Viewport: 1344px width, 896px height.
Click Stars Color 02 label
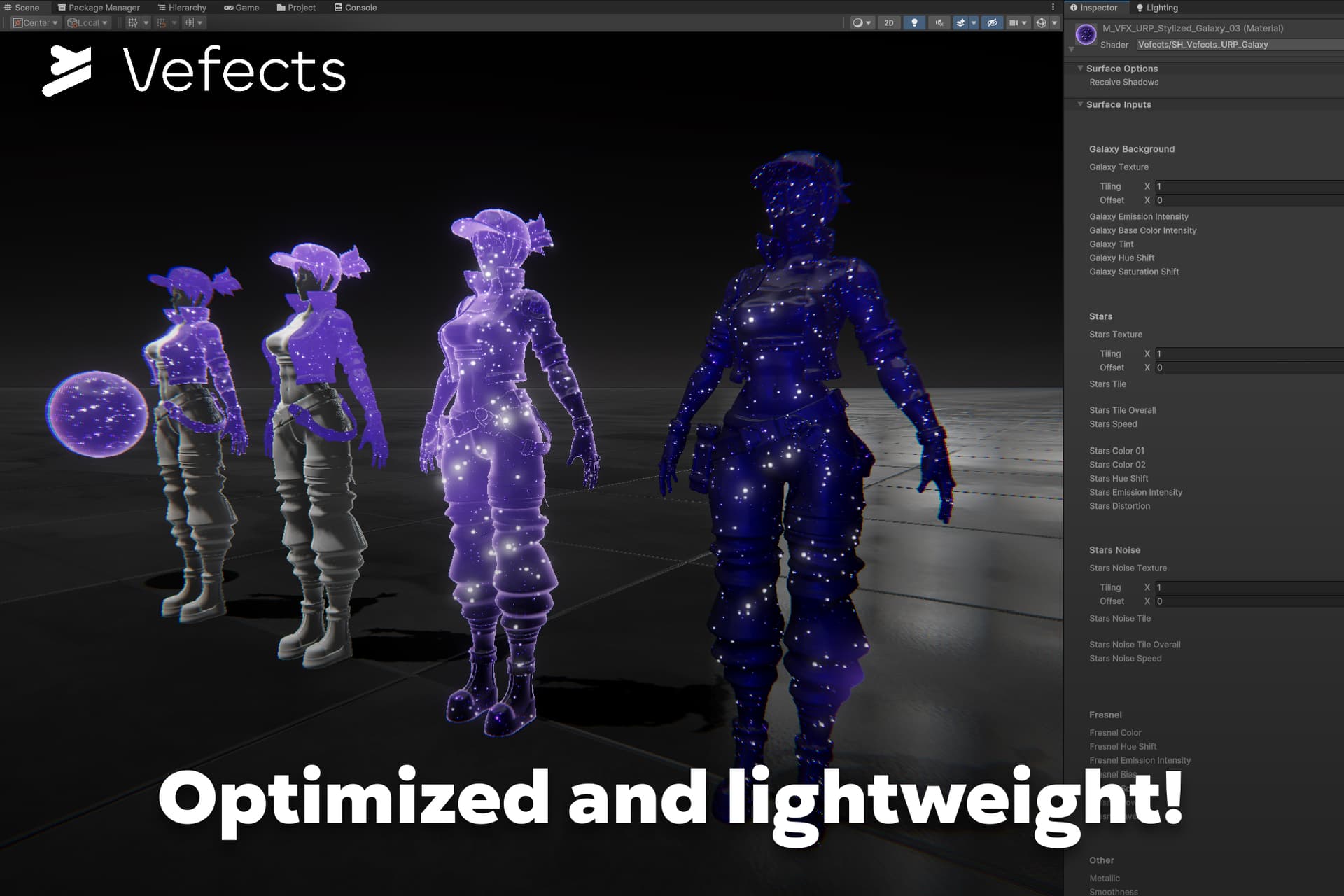point(1117,465)
